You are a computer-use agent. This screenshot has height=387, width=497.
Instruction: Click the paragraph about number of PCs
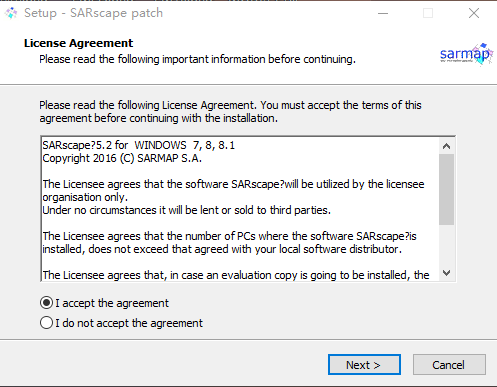(229, 243)
